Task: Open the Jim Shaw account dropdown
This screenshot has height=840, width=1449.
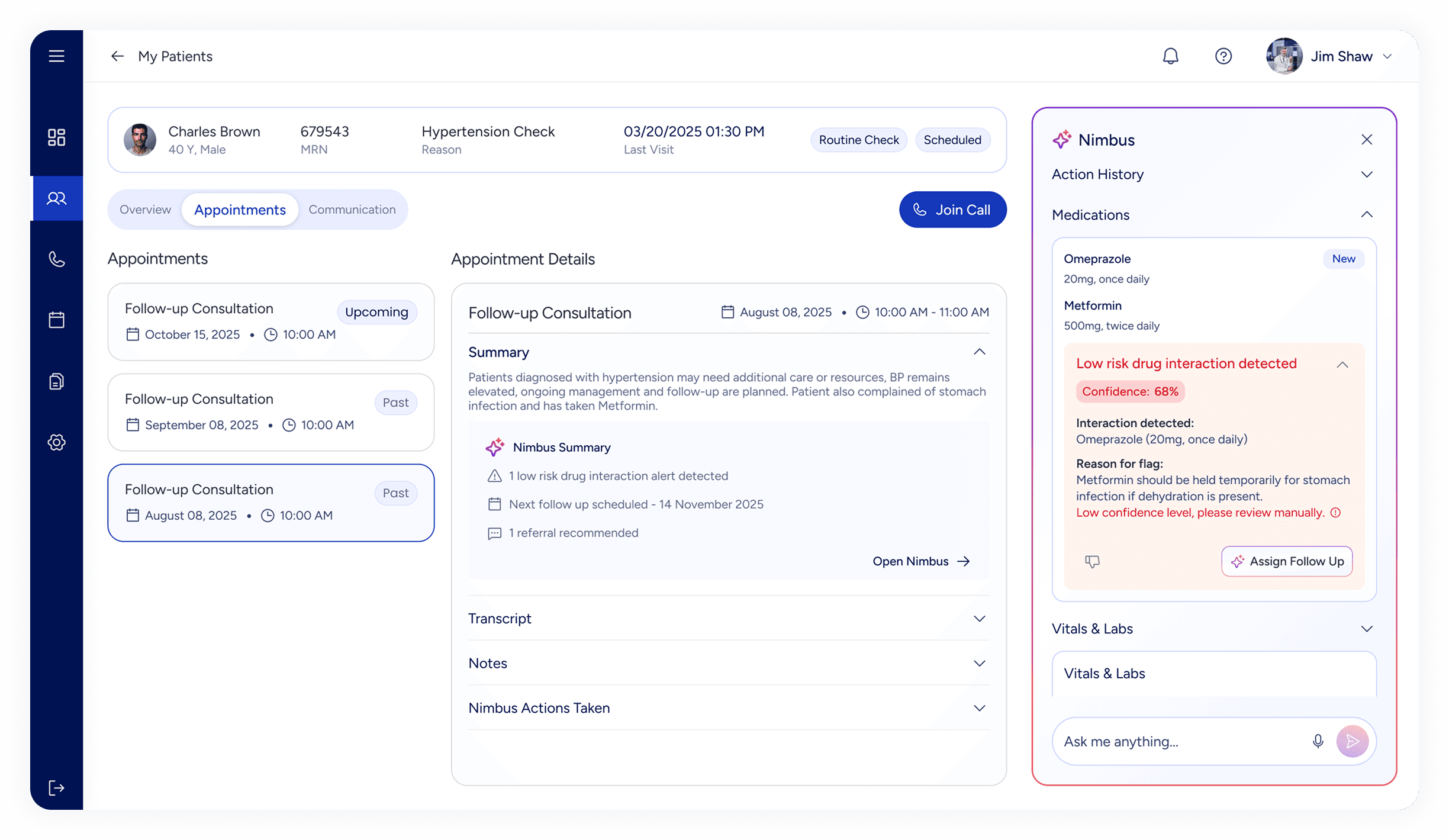Action: 1387,57
